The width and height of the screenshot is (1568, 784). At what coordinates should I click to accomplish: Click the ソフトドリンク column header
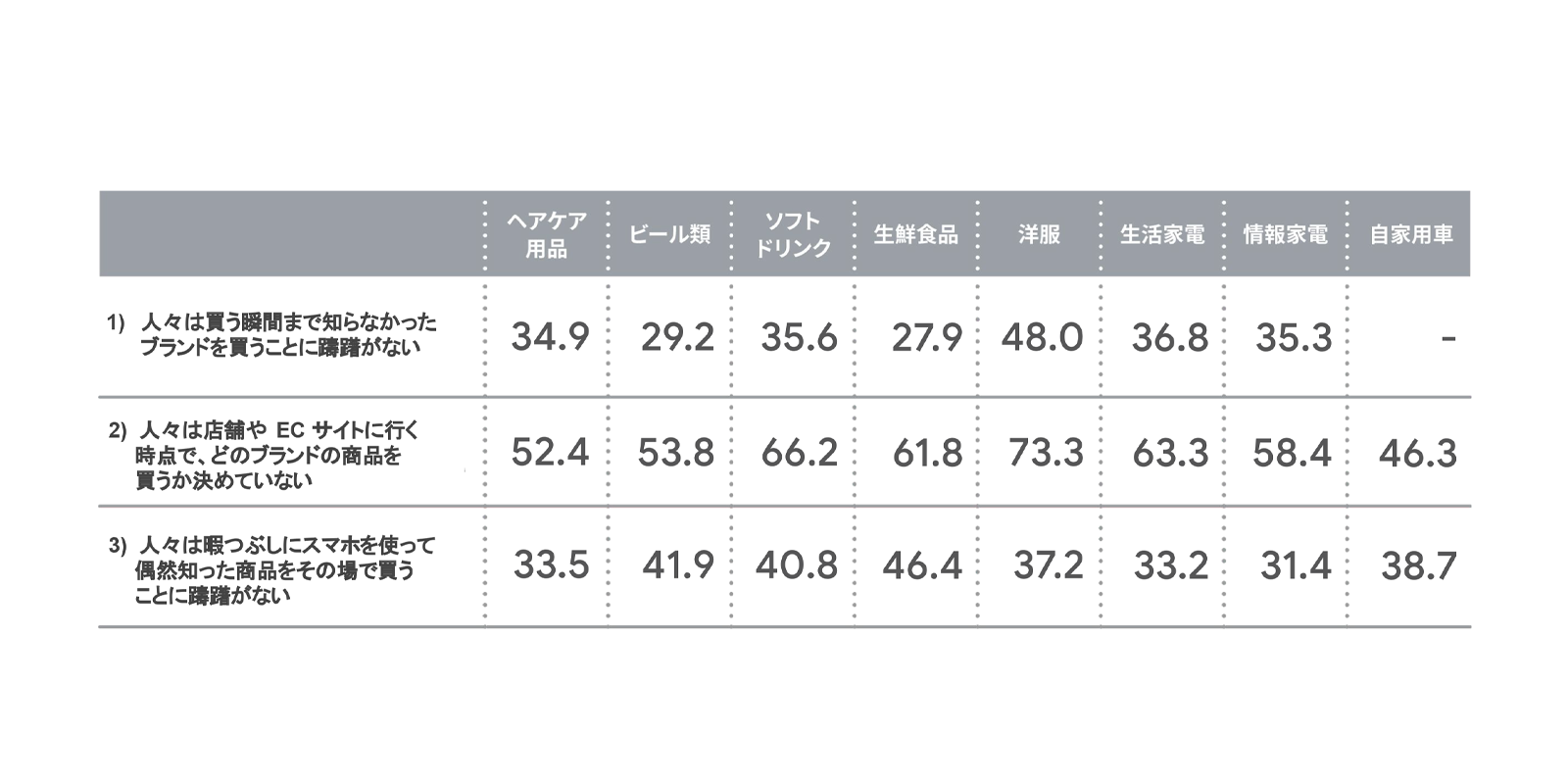pos(792,235)
